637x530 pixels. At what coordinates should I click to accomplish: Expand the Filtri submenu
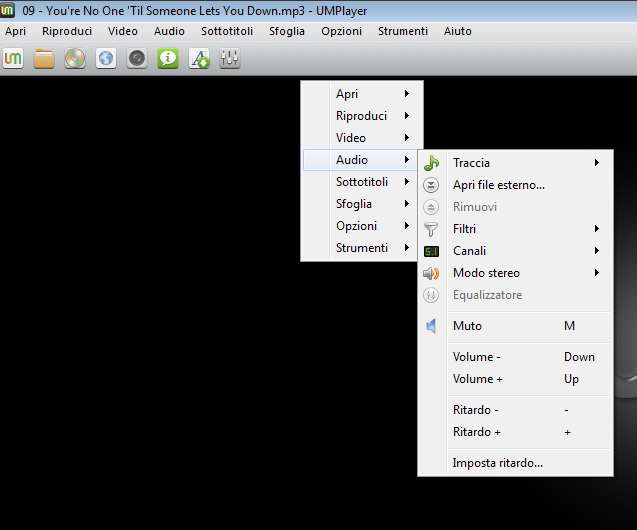click(x=516, y=229)
